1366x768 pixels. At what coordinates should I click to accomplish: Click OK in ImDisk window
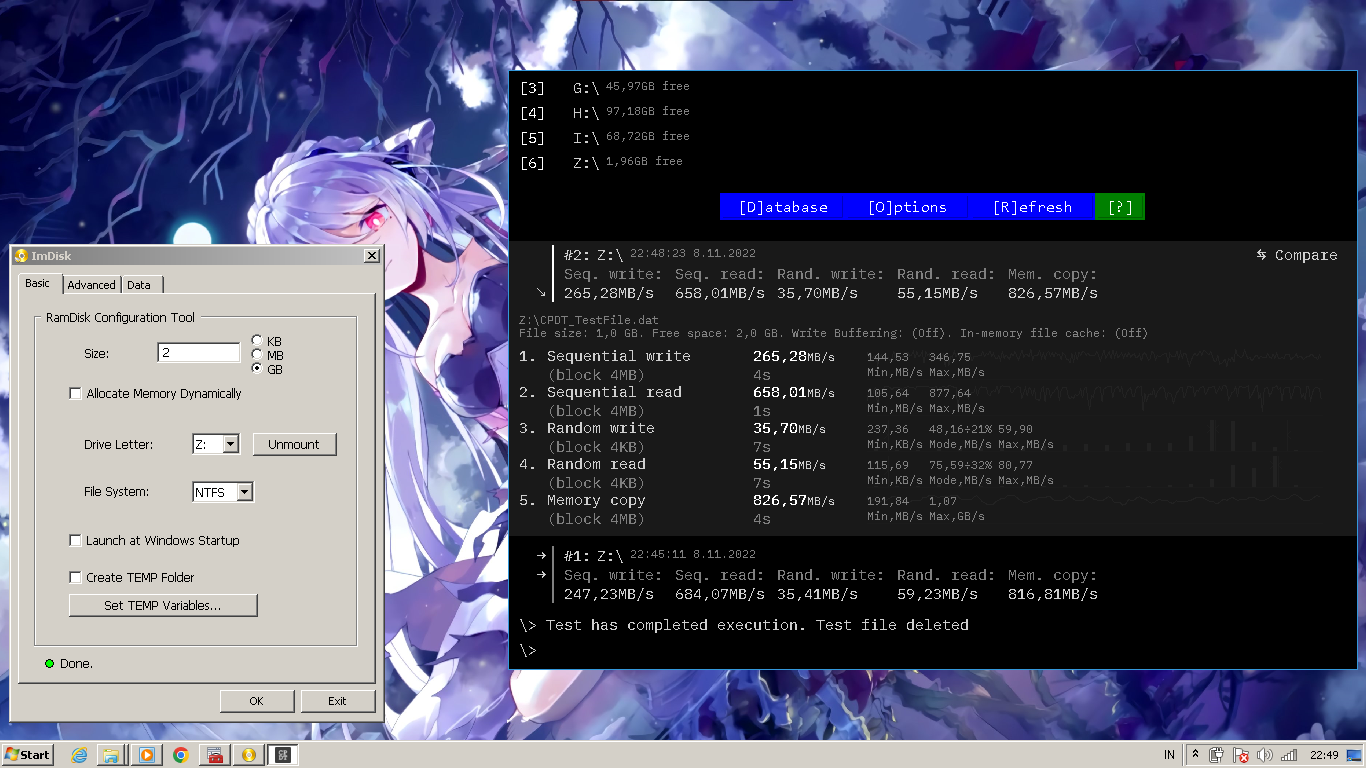pyautogui.click(x=257, y=701)
